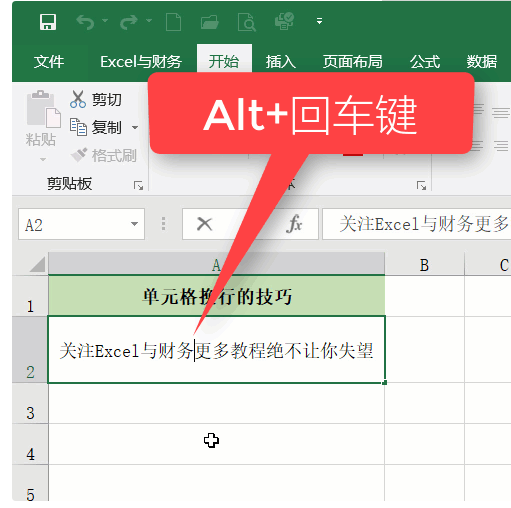Expand Customize Quick Access Toolbar arrow
The width and height of the screenshot is (511, 508).
coord(319,21)
